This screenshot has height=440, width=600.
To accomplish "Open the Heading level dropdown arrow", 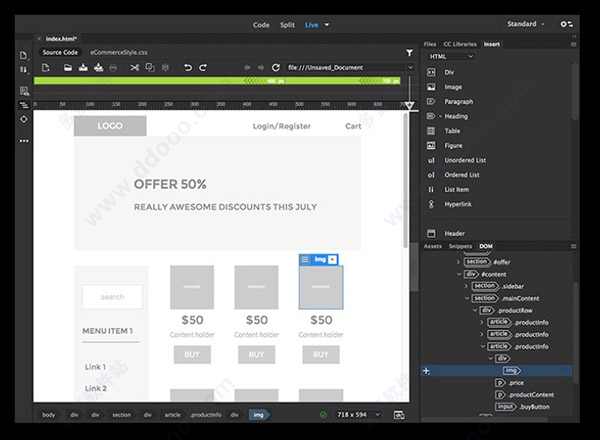I will pyautogui.click(x=440, y=116).
